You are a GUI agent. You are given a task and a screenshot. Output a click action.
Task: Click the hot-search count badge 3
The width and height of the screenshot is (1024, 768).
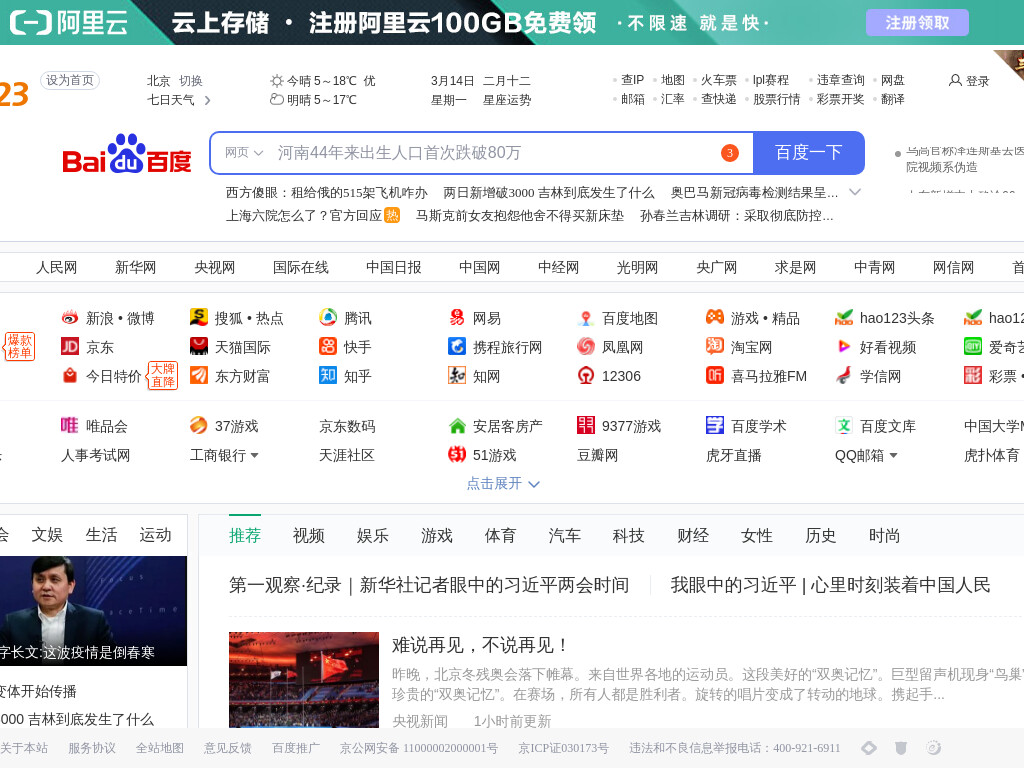pos(729,153)
